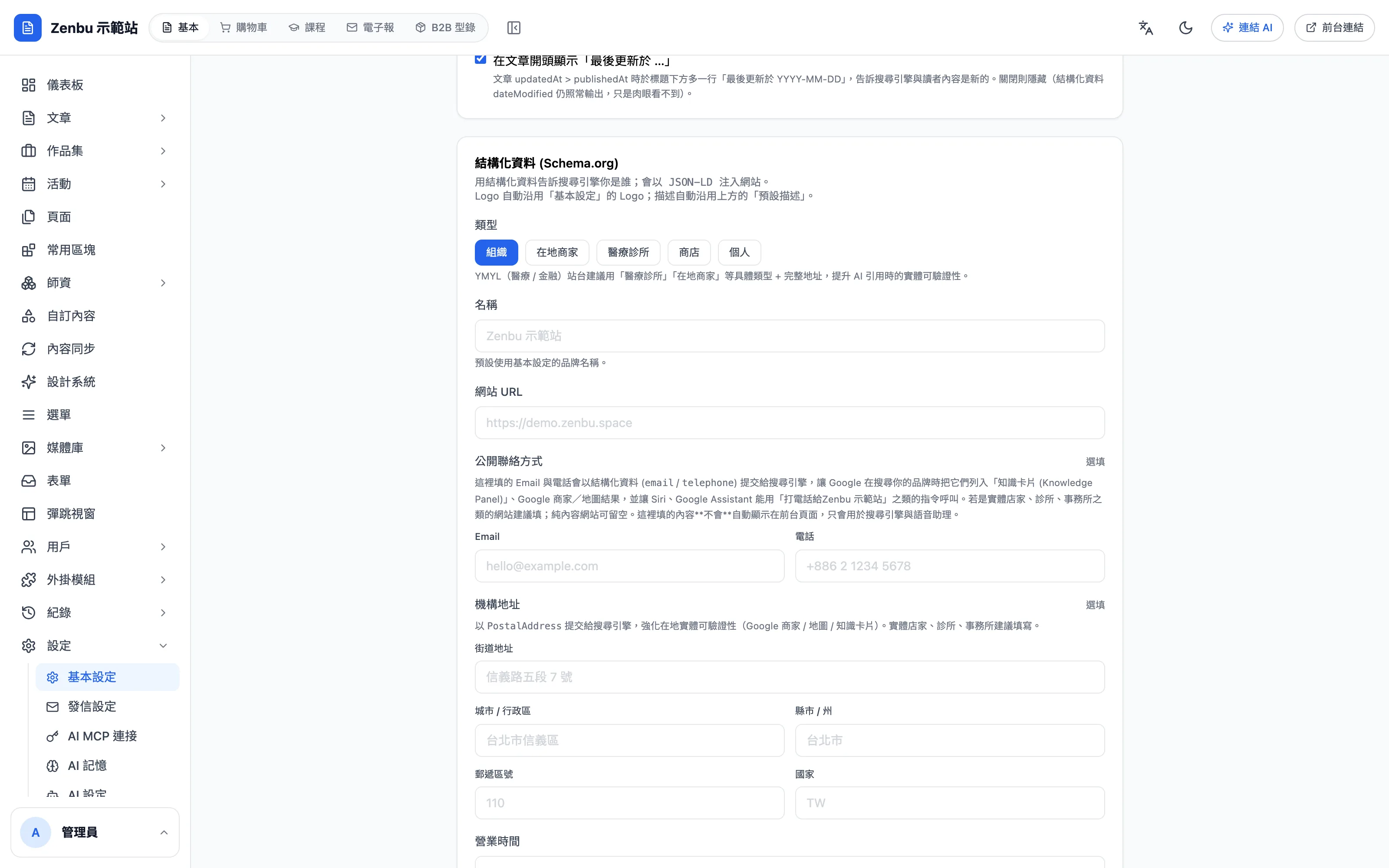Click the AI MCP 連接 key icon
Viewport: 1389px width, 868px height.
tap(53, 736)
